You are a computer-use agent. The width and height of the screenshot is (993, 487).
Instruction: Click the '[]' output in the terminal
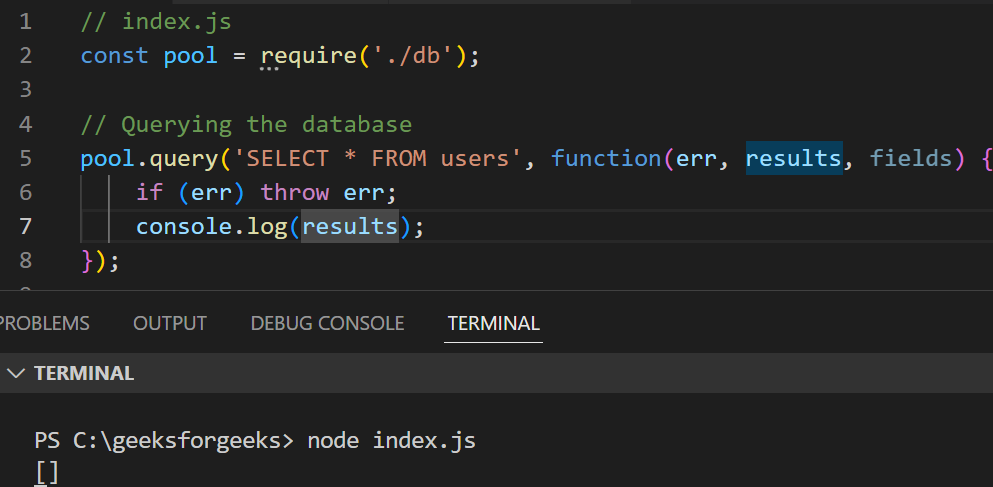(47, 472)
